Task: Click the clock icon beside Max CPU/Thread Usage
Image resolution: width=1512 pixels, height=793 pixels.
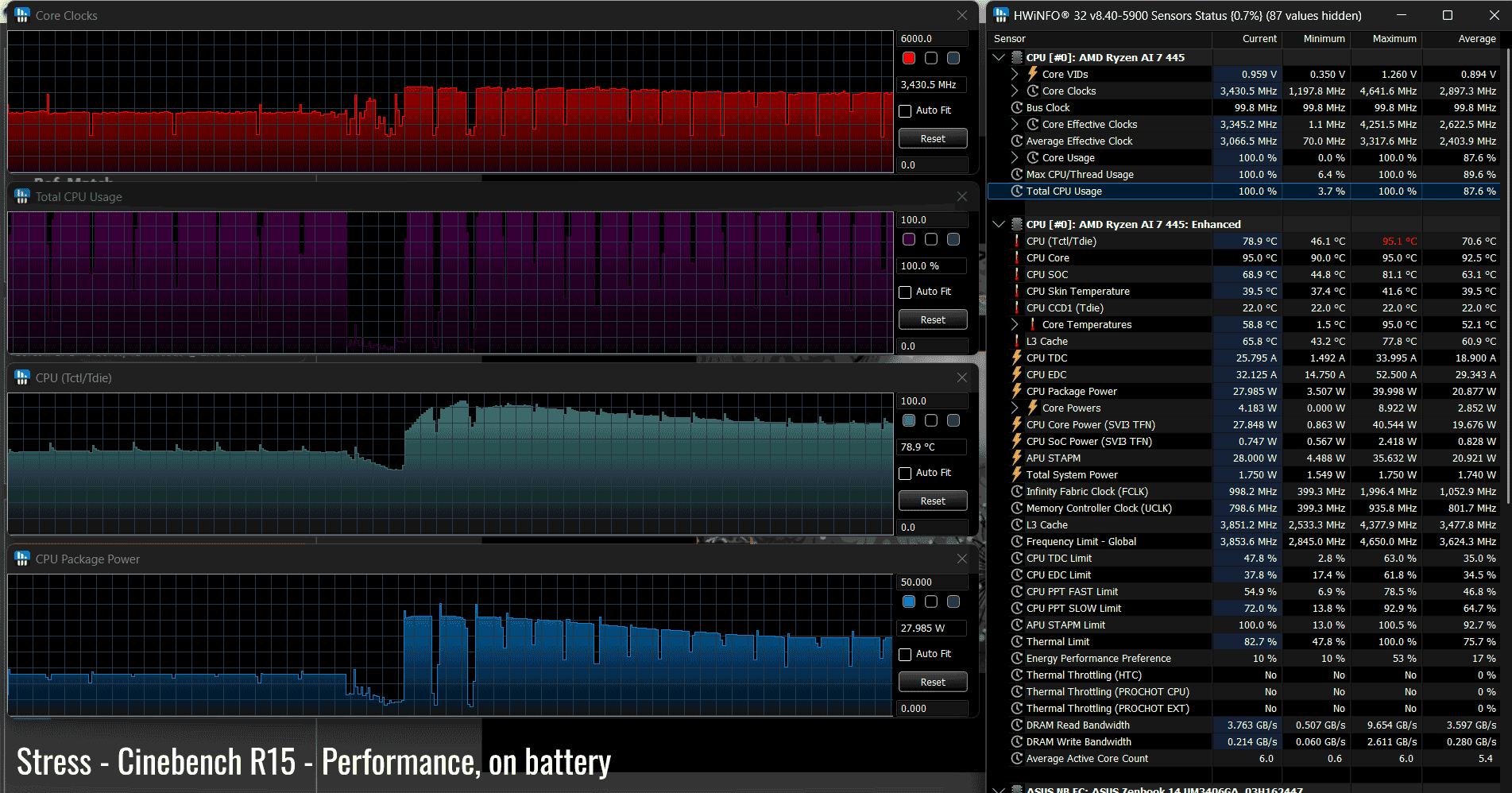Action: [1017, 174]
